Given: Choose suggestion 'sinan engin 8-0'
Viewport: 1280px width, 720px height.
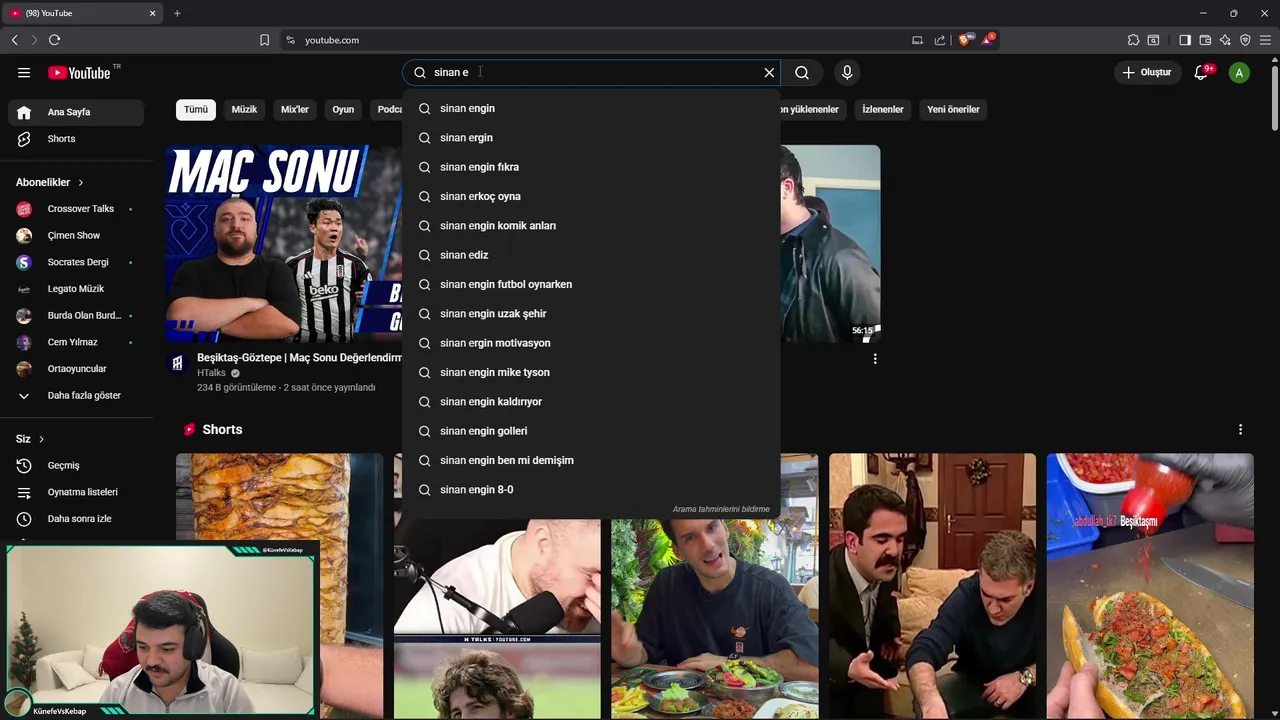Looking at the screenshot, I should [591, 489].
